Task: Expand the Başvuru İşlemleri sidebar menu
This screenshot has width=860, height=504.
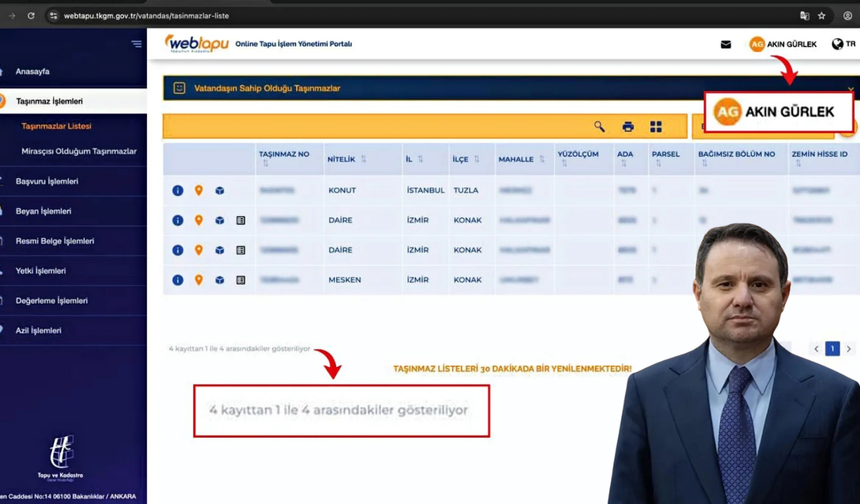Action: click(x=47, y=181)
